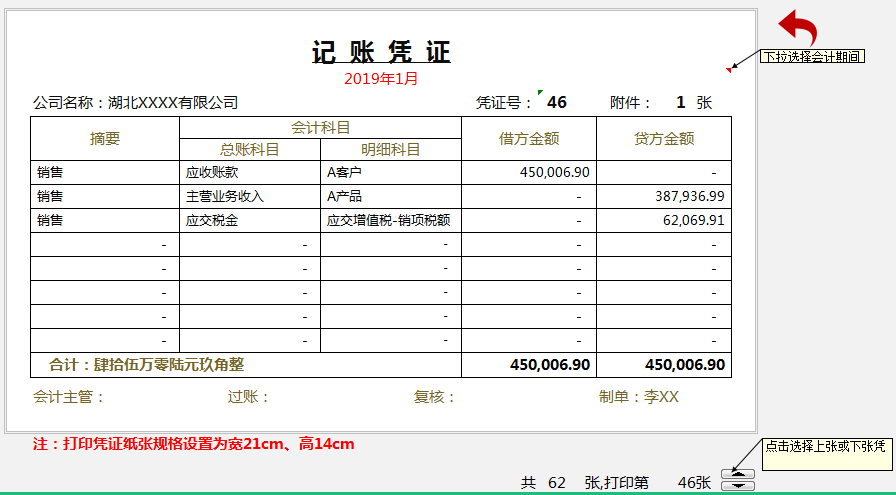This screenshot has height=495, width=896.
Task: Select the credit amount 387,936.99
Action: (664, 196)
